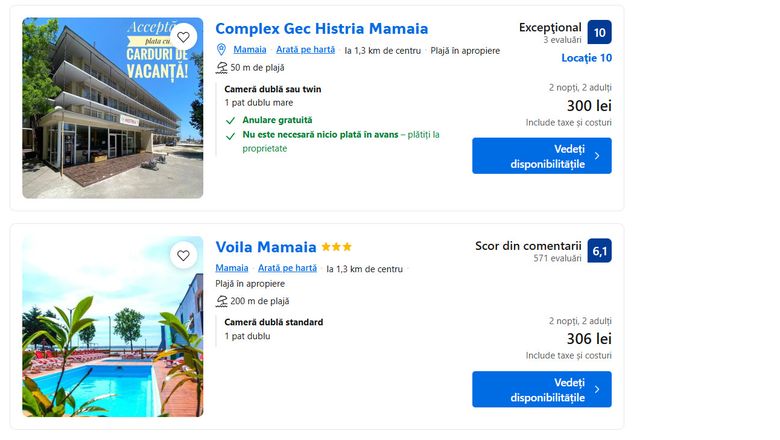Screen dimensions: 780x440
Task: Click arrow chevron on Complex Gec availability button
Action: pos(597,156)
